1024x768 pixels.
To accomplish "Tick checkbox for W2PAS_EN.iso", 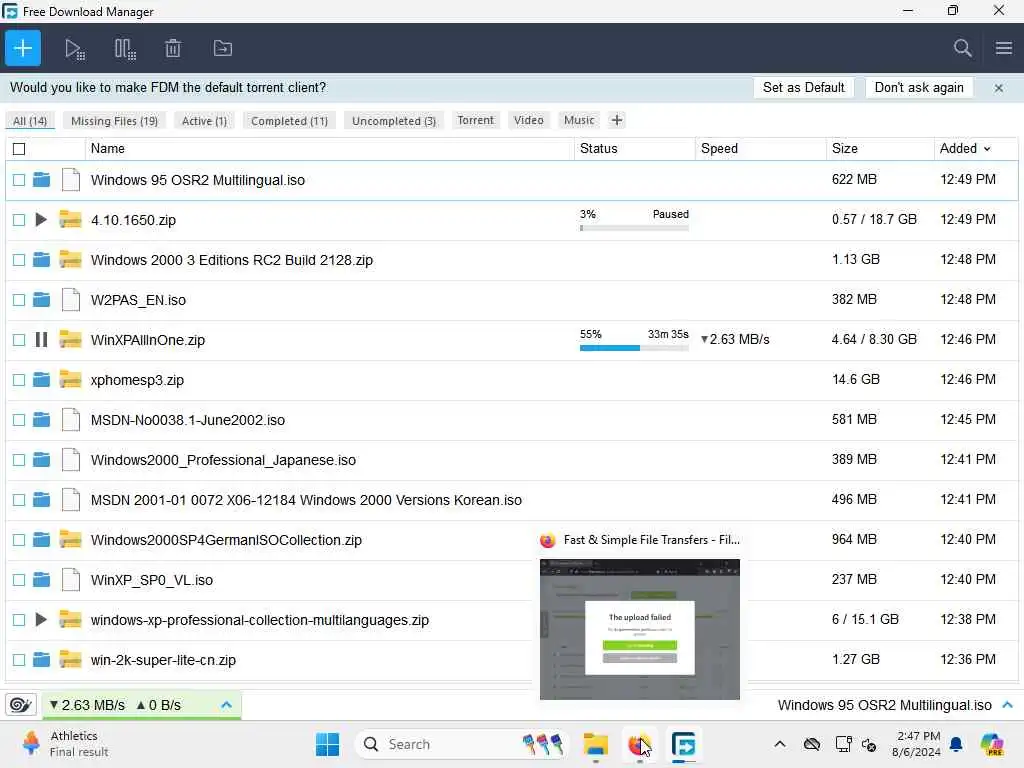I will (x=19, y=300).
